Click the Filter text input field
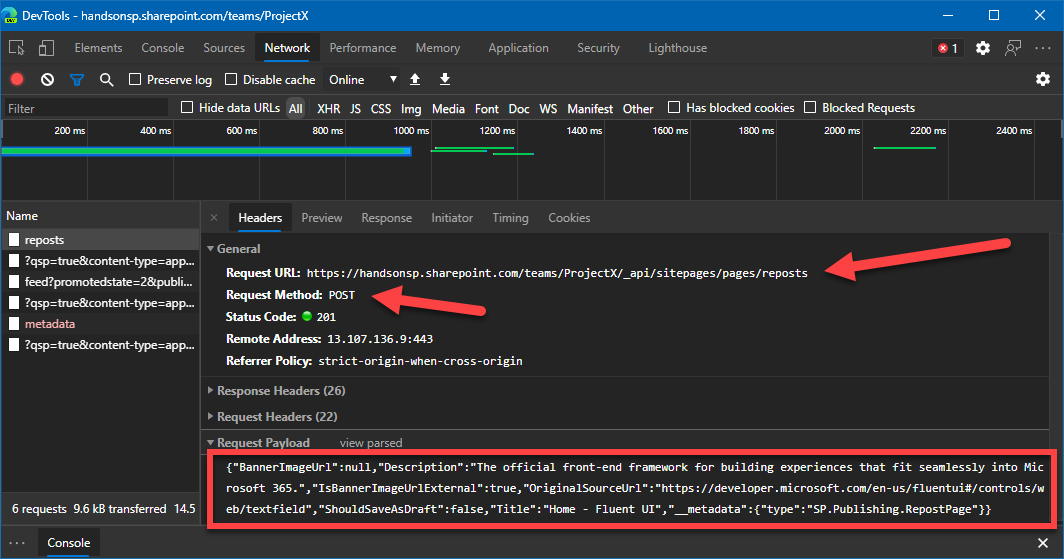 click(x=85, y=109)
